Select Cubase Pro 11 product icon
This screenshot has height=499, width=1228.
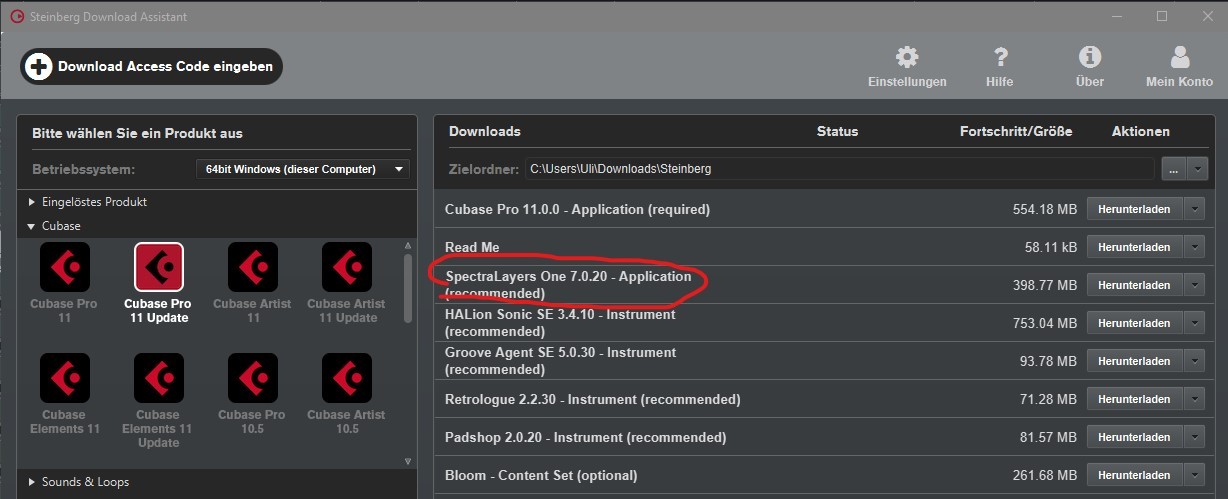pyautogui.click(x=65, y=267)
